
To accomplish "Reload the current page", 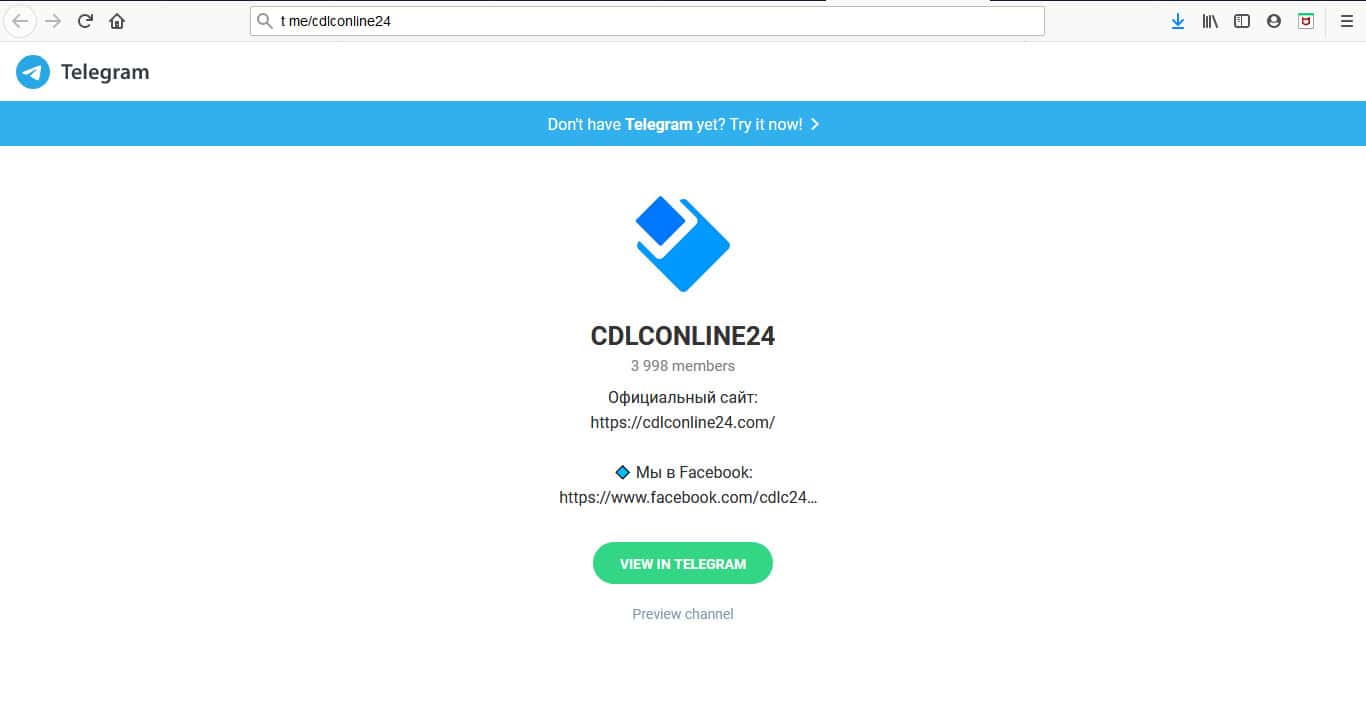I will [x=85, y=21].
